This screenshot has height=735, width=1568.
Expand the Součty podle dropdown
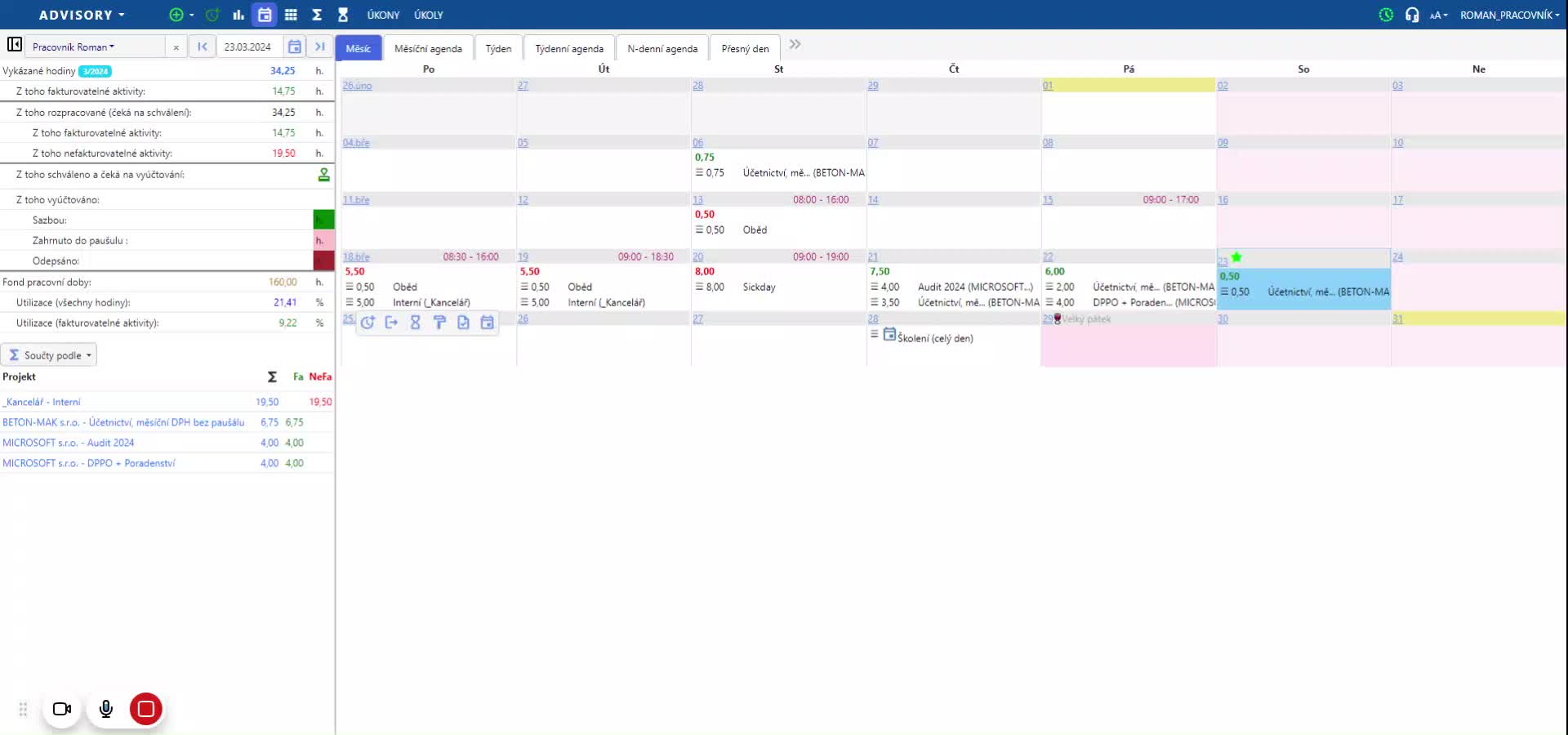49,355
